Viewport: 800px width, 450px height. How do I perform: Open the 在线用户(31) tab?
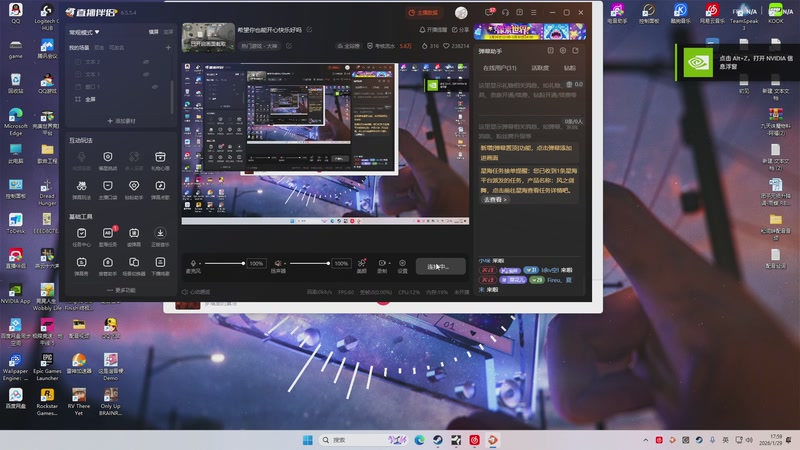coord(499,68)
